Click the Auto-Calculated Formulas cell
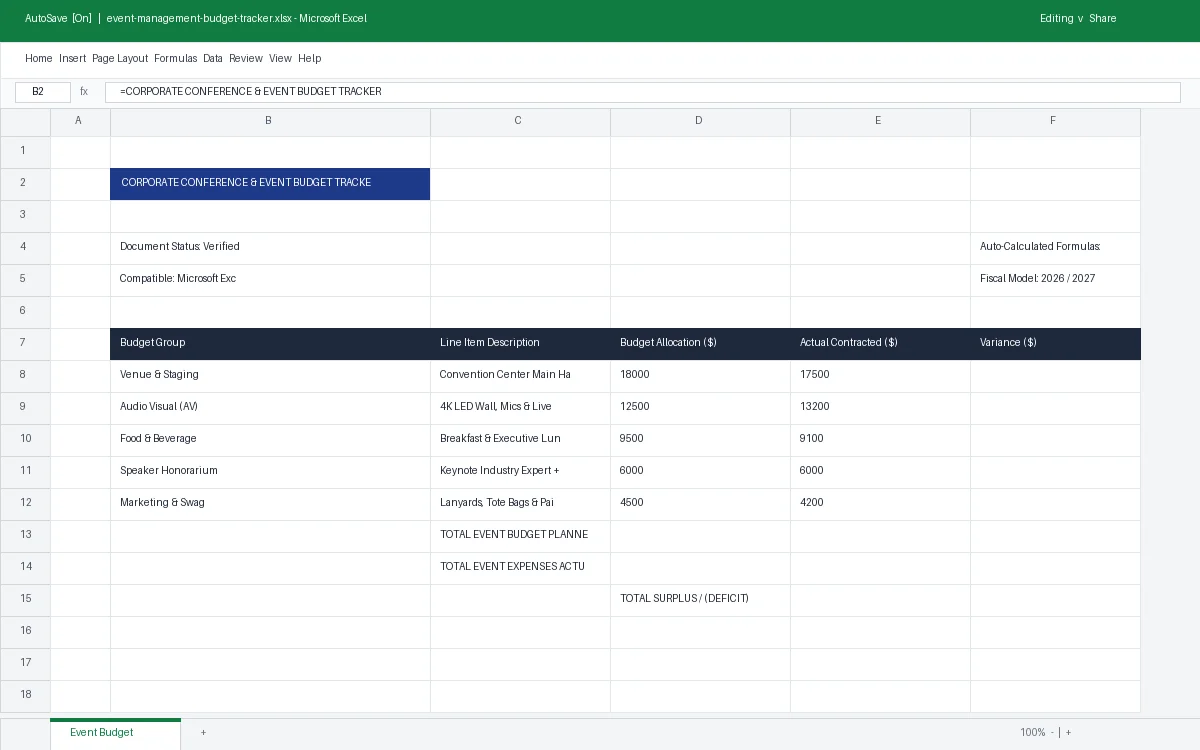This screenshot has height=750, width=1200. click(1055, 248)
